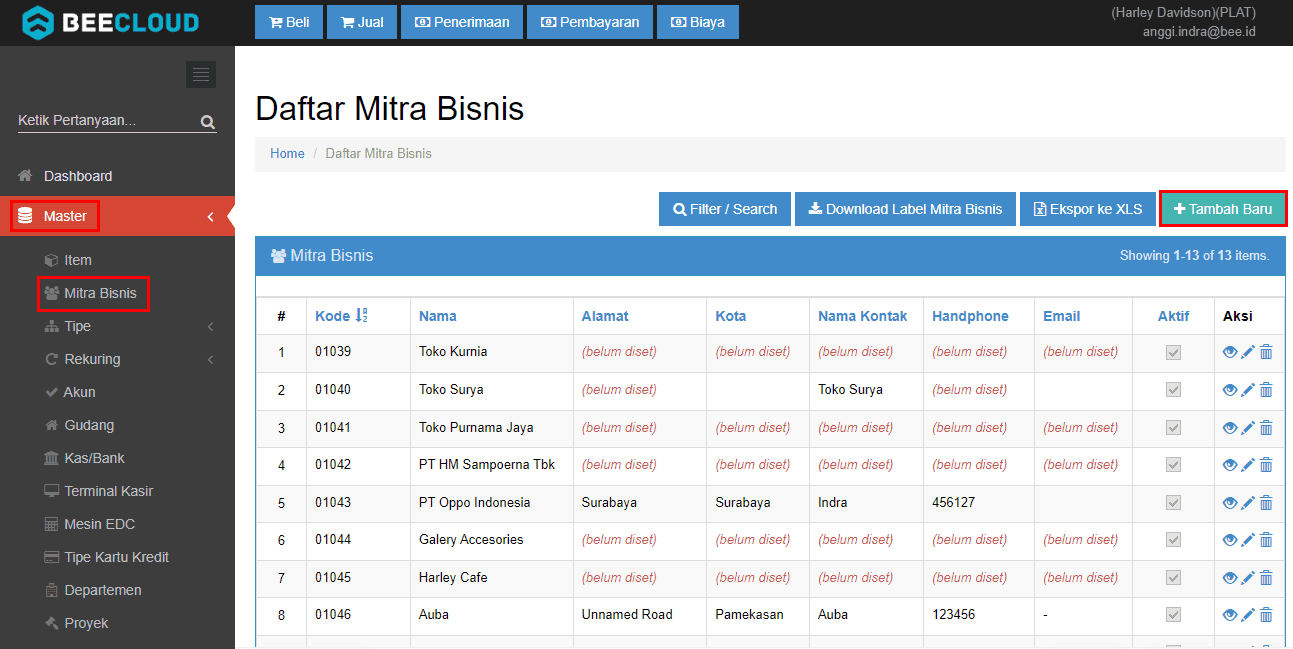Screen dimensions: 1293x649
Task: Edit Harley Cafe using the pencil icon
Action: click(1247, 578)
